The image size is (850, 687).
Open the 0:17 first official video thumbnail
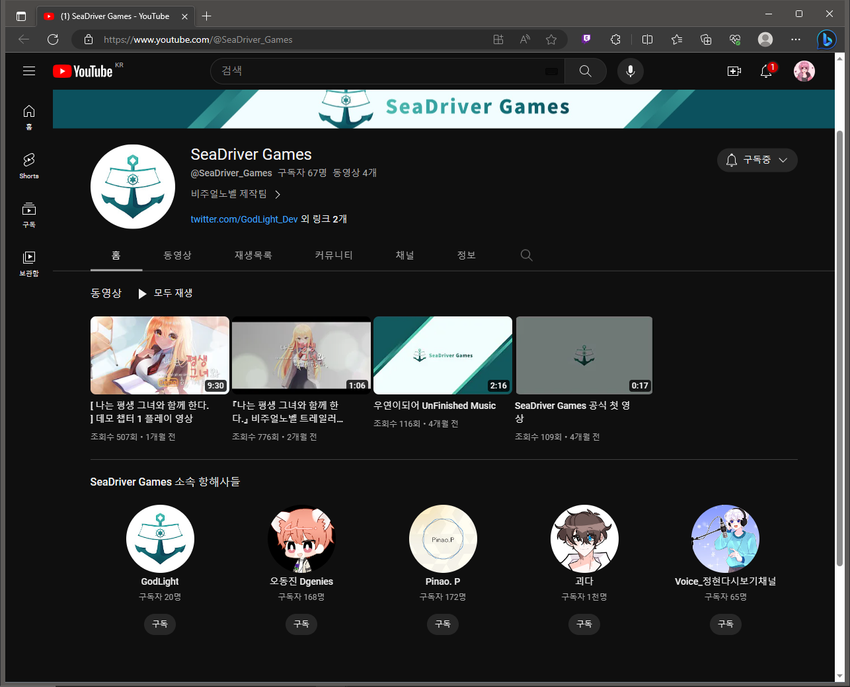pyautogui.click(x=584, y=355)
